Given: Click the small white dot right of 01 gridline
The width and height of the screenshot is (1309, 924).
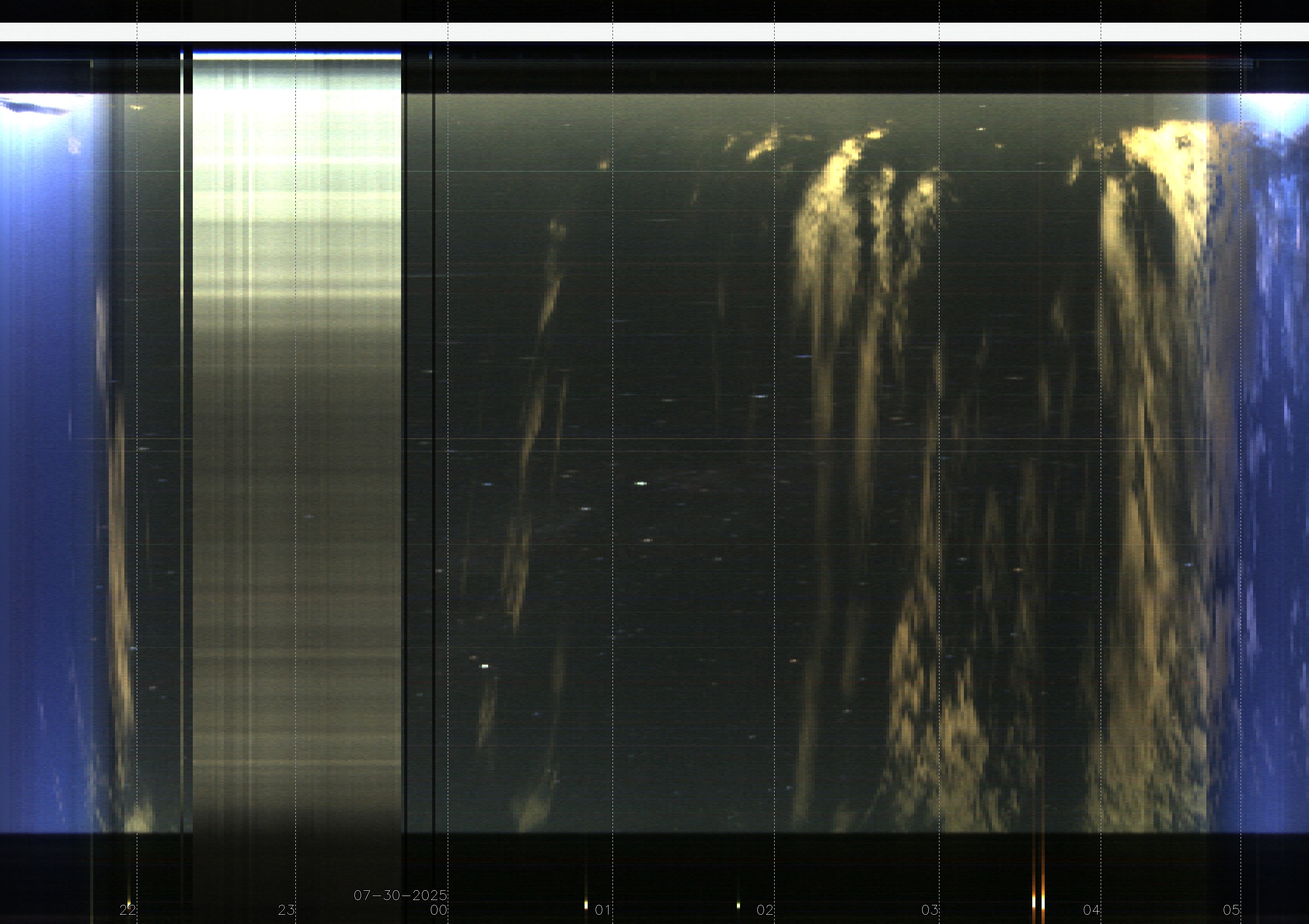Looking at the screenshot, I should (640, 483).
